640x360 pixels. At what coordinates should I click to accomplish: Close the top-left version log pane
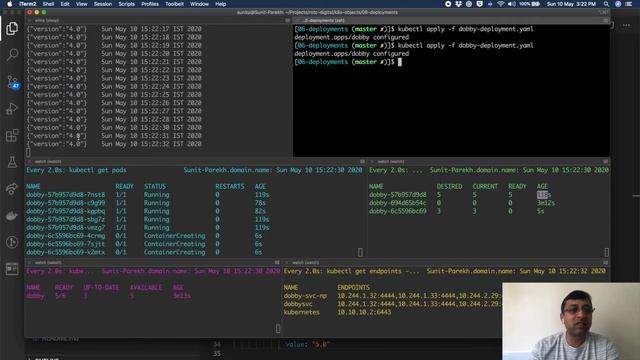click(x=29, y=20)
